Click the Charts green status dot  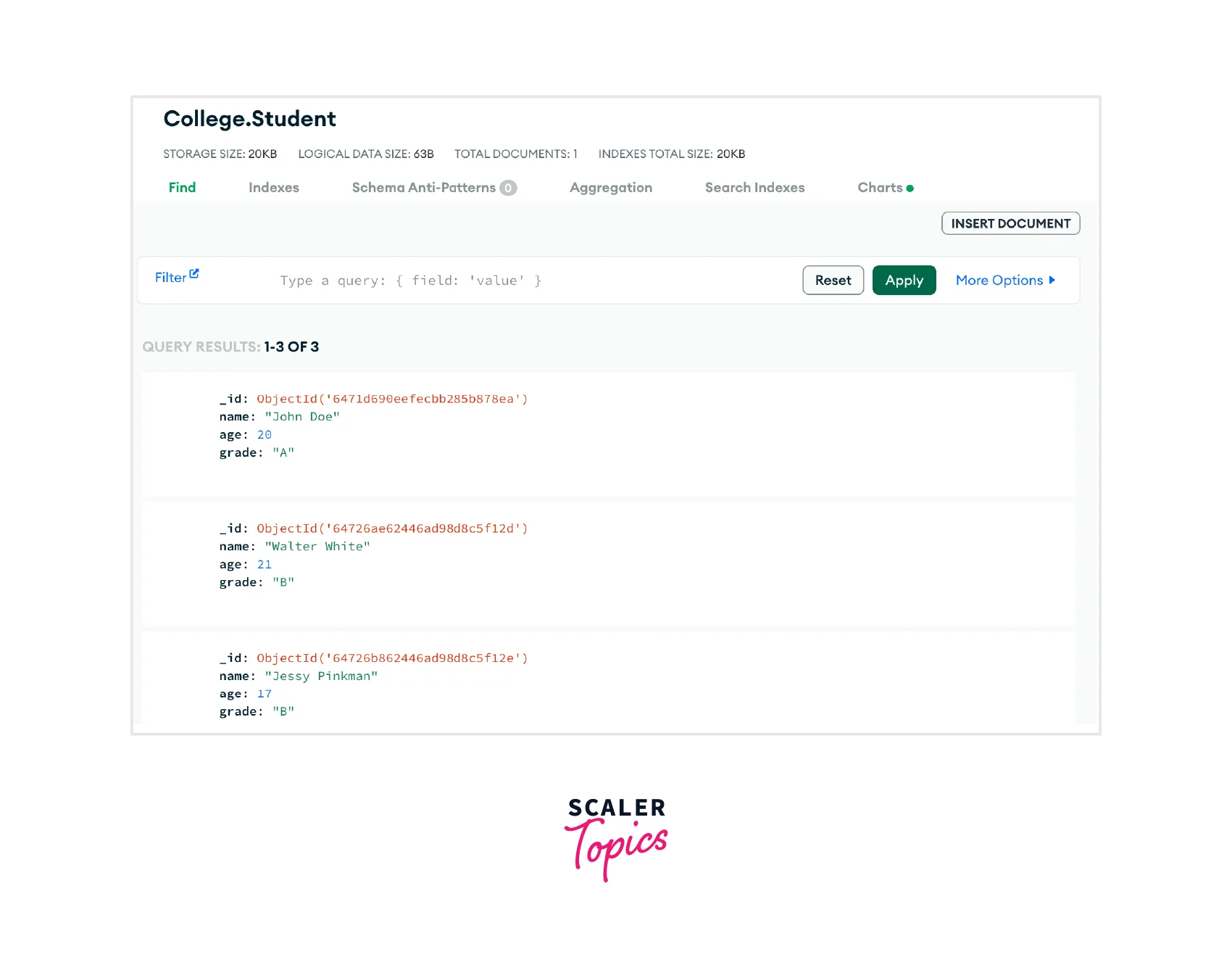(x=910, y=188)
